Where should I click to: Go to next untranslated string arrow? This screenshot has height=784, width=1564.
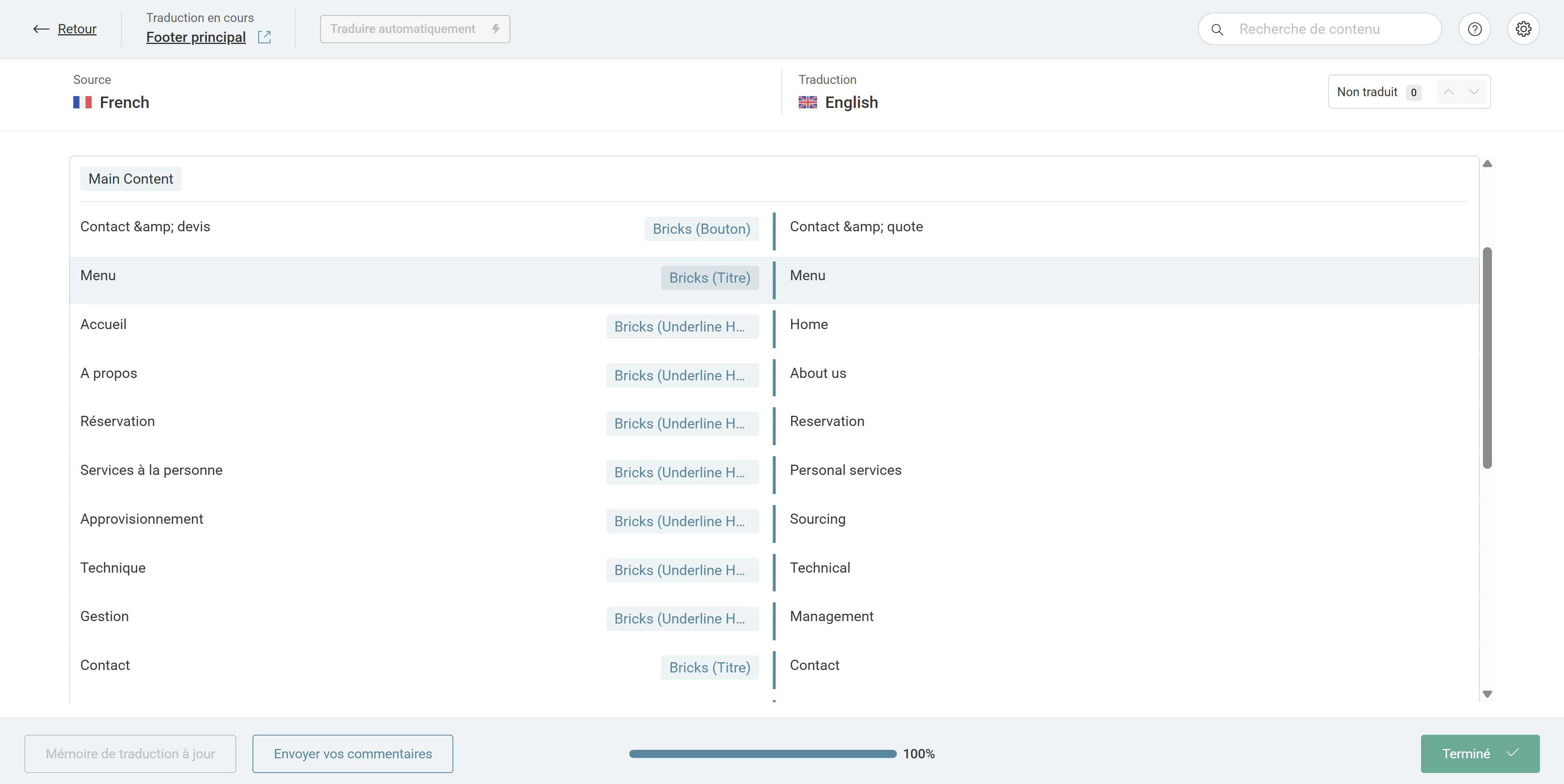click(1474, 92)
